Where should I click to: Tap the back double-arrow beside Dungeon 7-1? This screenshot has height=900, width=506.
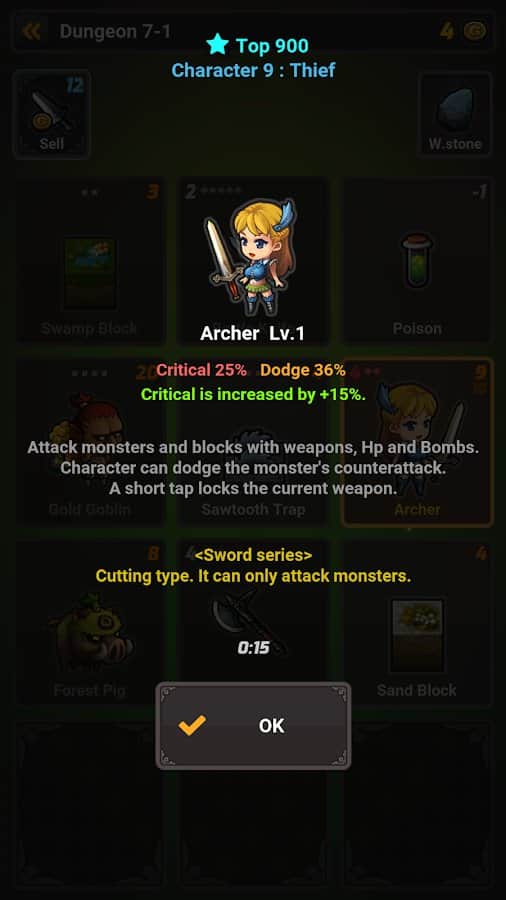click(32, 31)
